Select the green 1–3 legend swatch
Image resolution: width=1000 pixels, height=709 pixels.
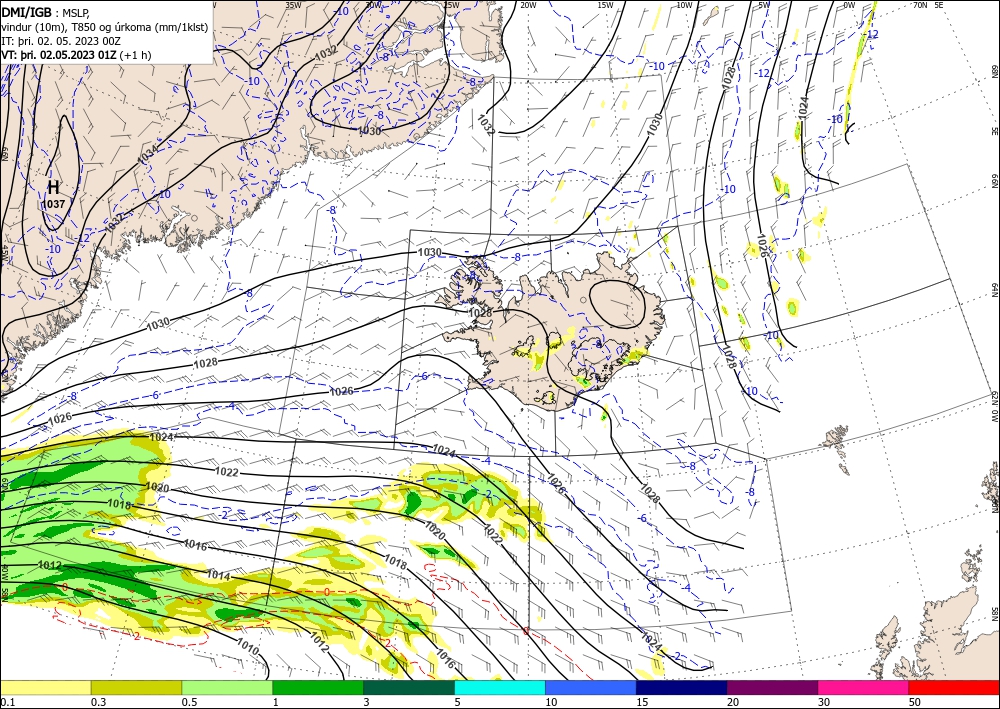(318, 687)
